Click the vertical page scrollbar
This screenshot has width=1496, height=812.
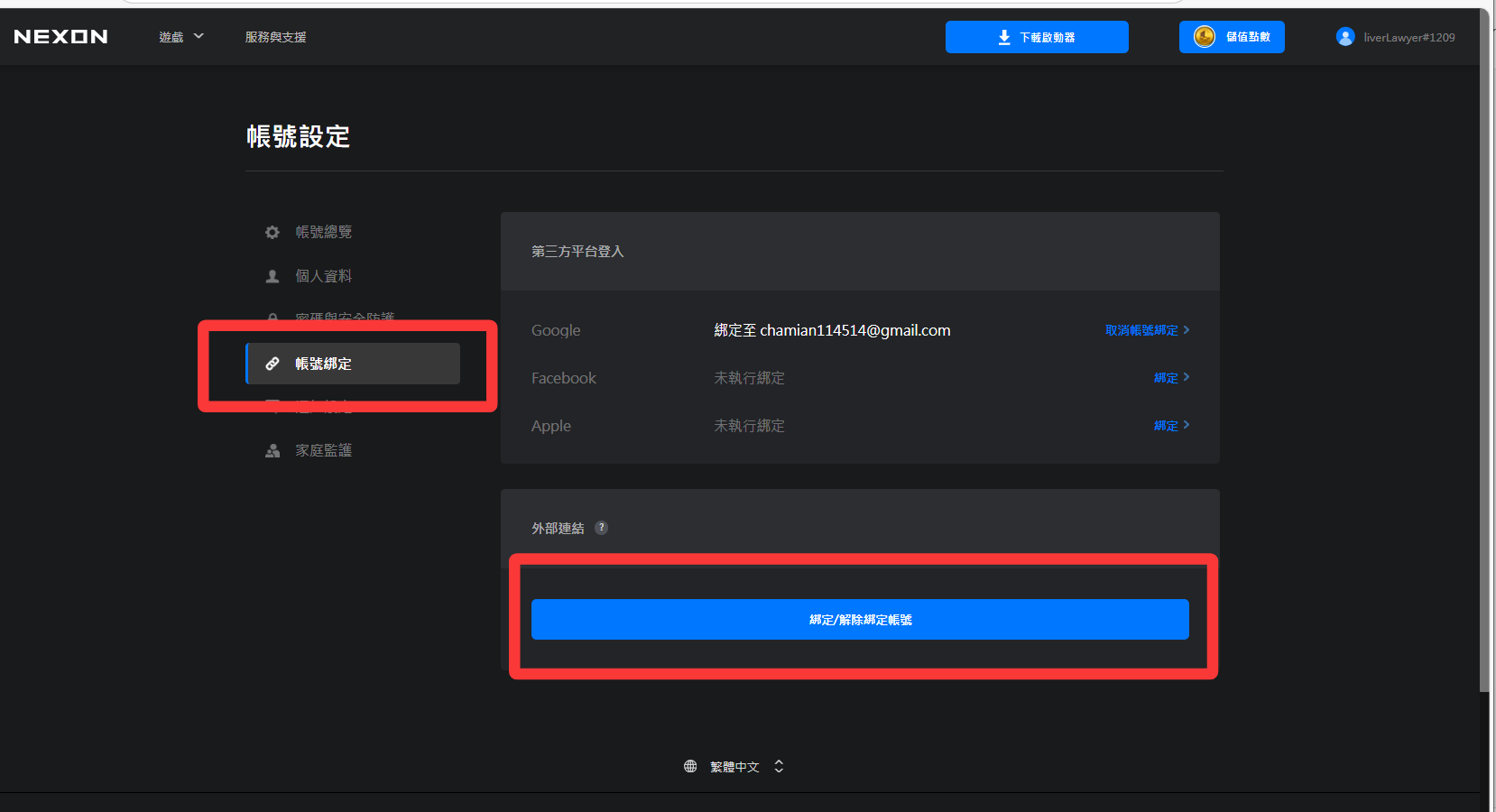[1483, 361]
